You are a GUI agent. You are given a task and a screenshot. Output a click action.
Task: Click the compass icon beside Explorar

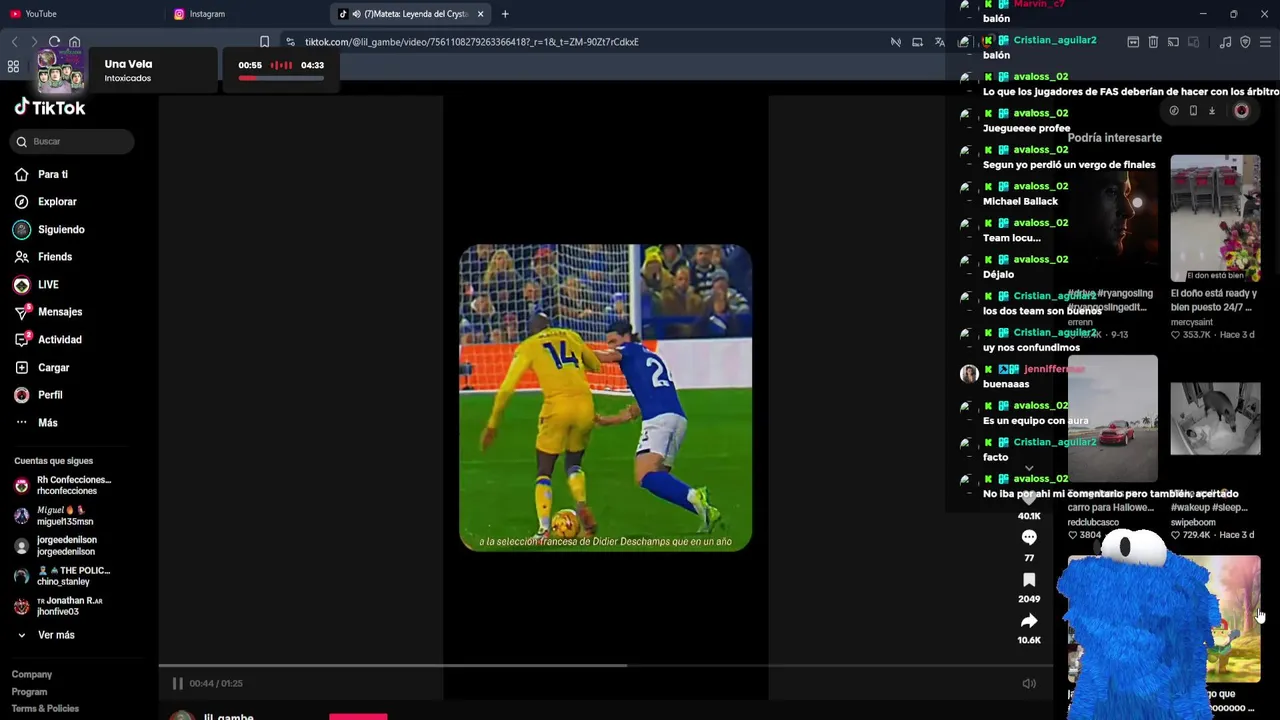click(x=22, y=202)
